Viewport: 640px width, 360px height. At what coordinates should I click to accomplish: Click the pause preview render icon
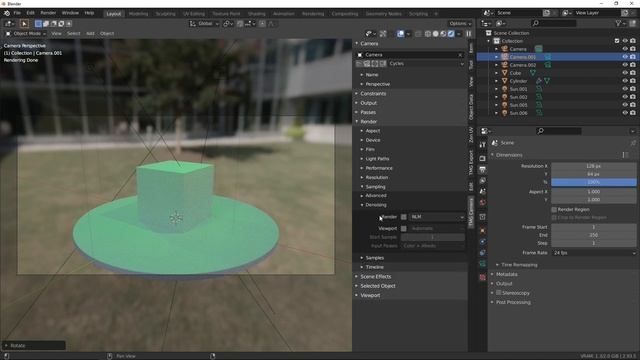coord(469,33)
